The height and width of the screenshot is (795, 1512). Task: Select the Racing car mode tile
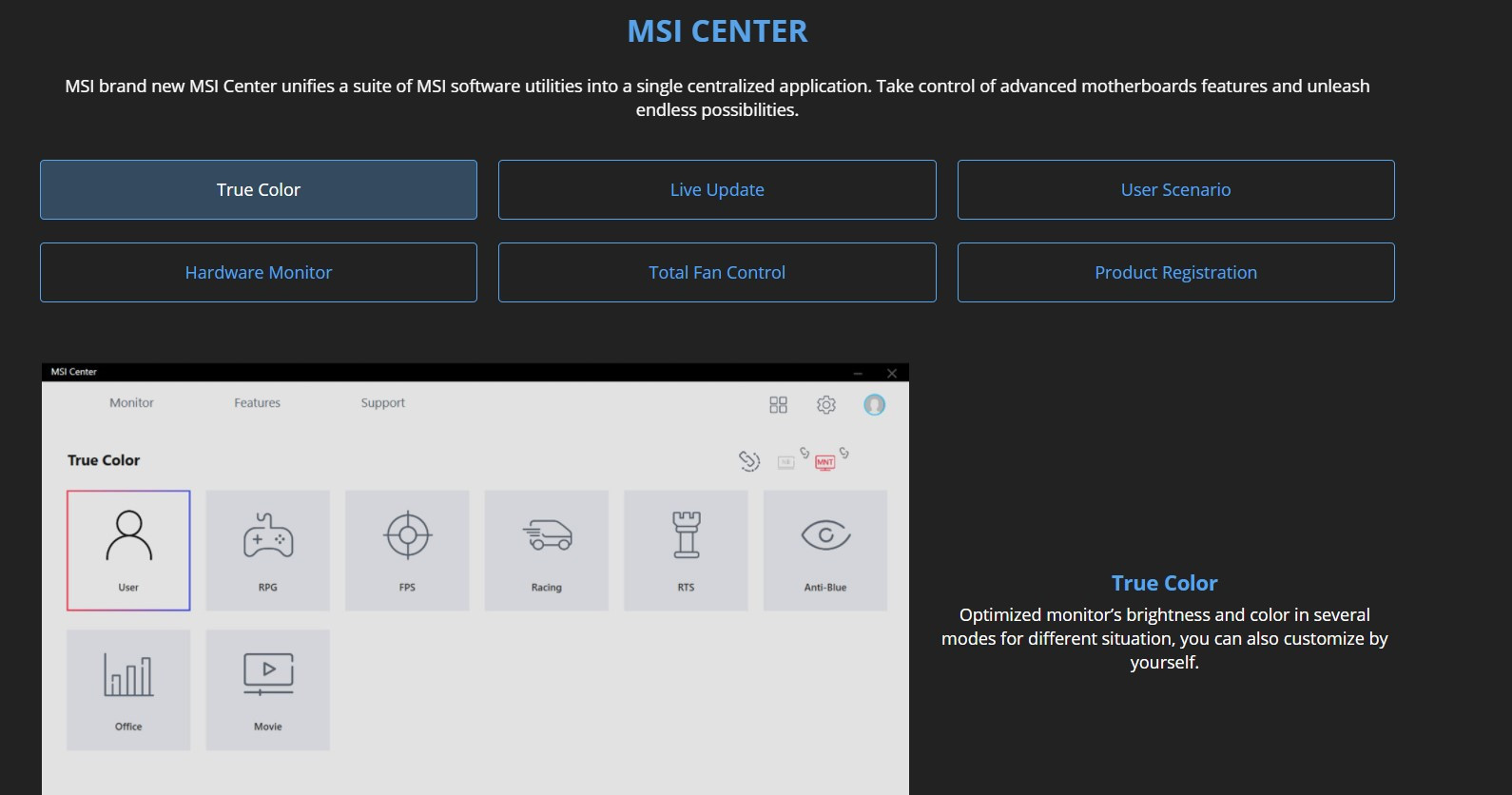(x=547, y=551)
